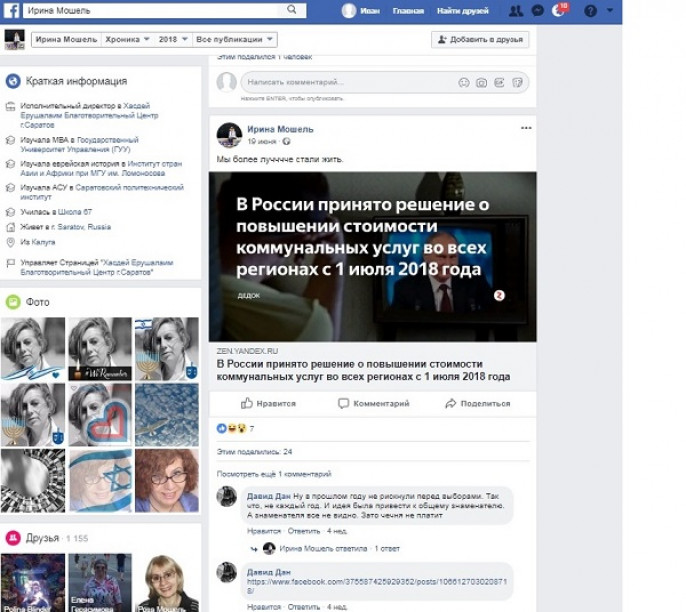Click Посмотреть ещё 1 комментарий link
Viewport: 686px width, 612px height.
pos(266,474)
